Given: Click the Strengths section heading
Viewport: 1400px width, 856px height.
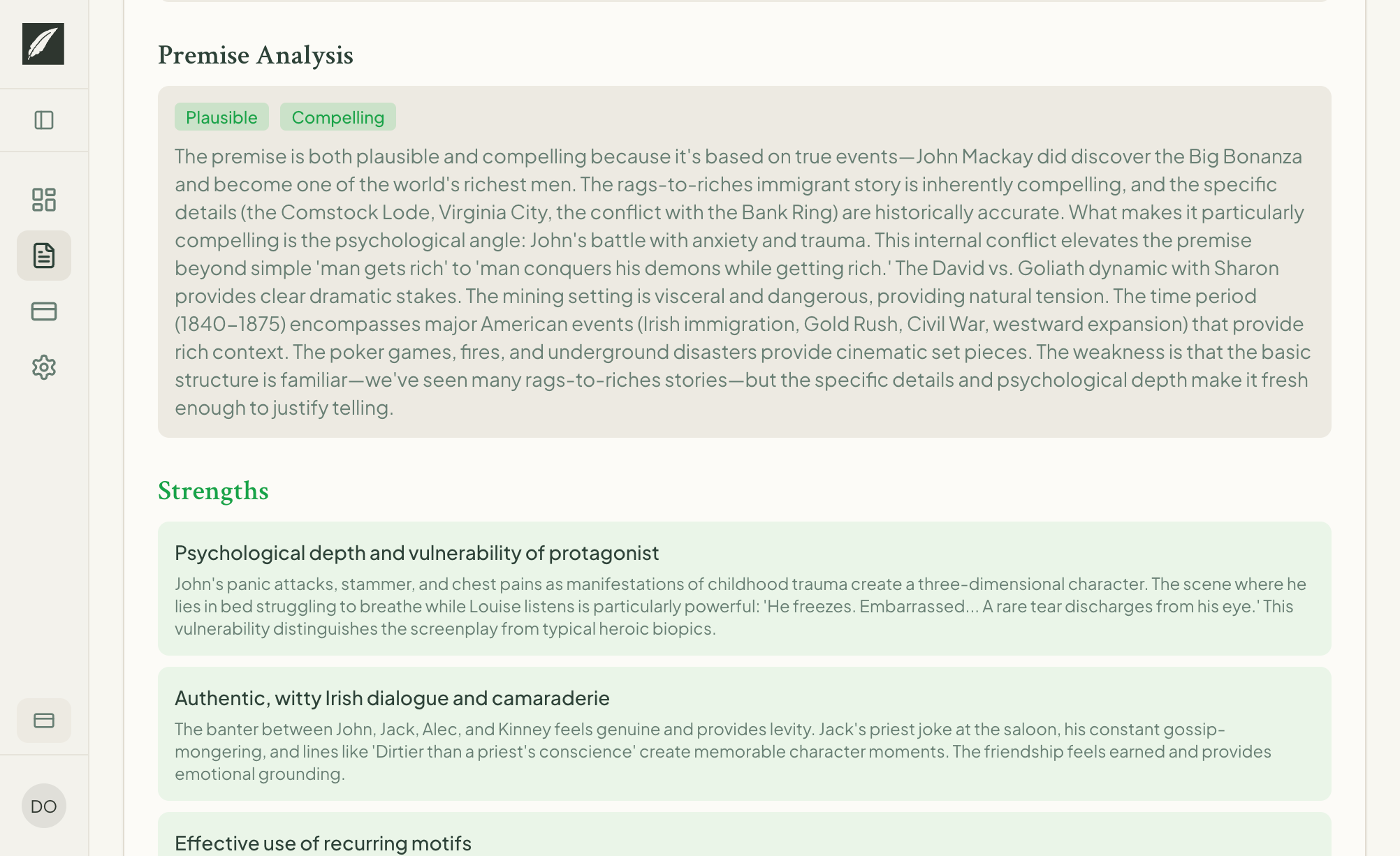Looking at the screenshot, I should pos(213,492).
